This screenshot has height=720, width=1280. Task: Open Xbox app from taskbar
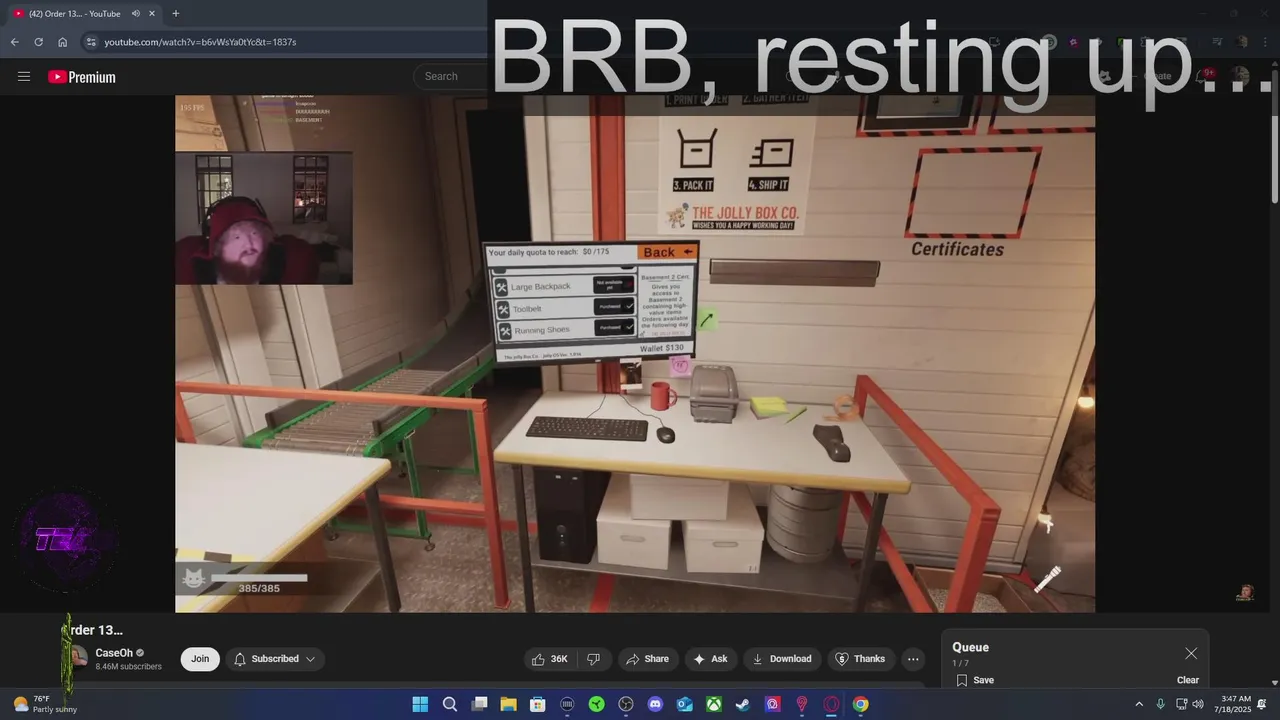point(714,704)
